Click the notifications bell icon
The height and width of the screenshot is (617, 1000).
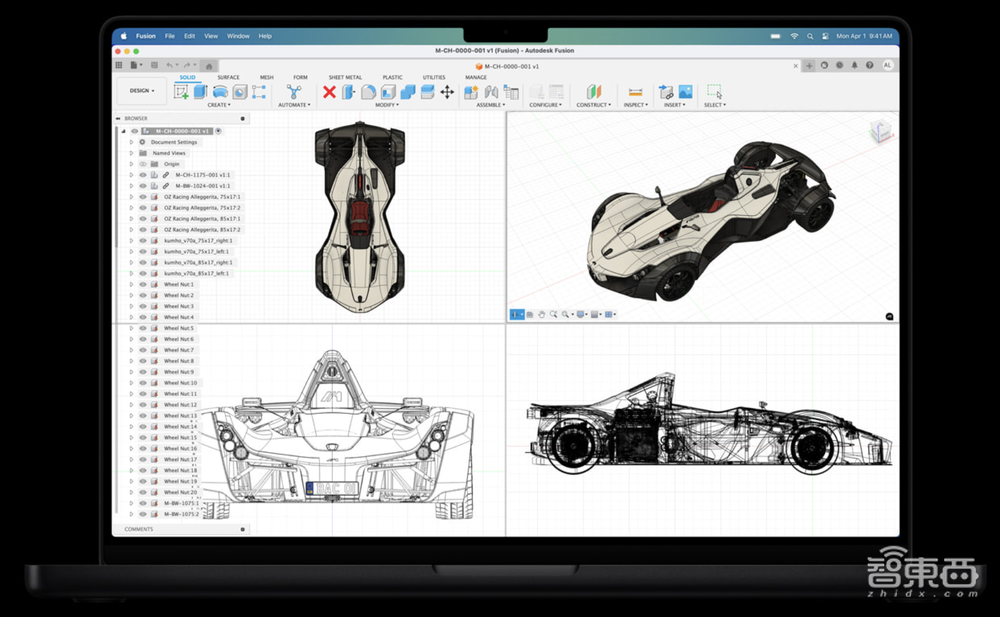click(854, 65)
